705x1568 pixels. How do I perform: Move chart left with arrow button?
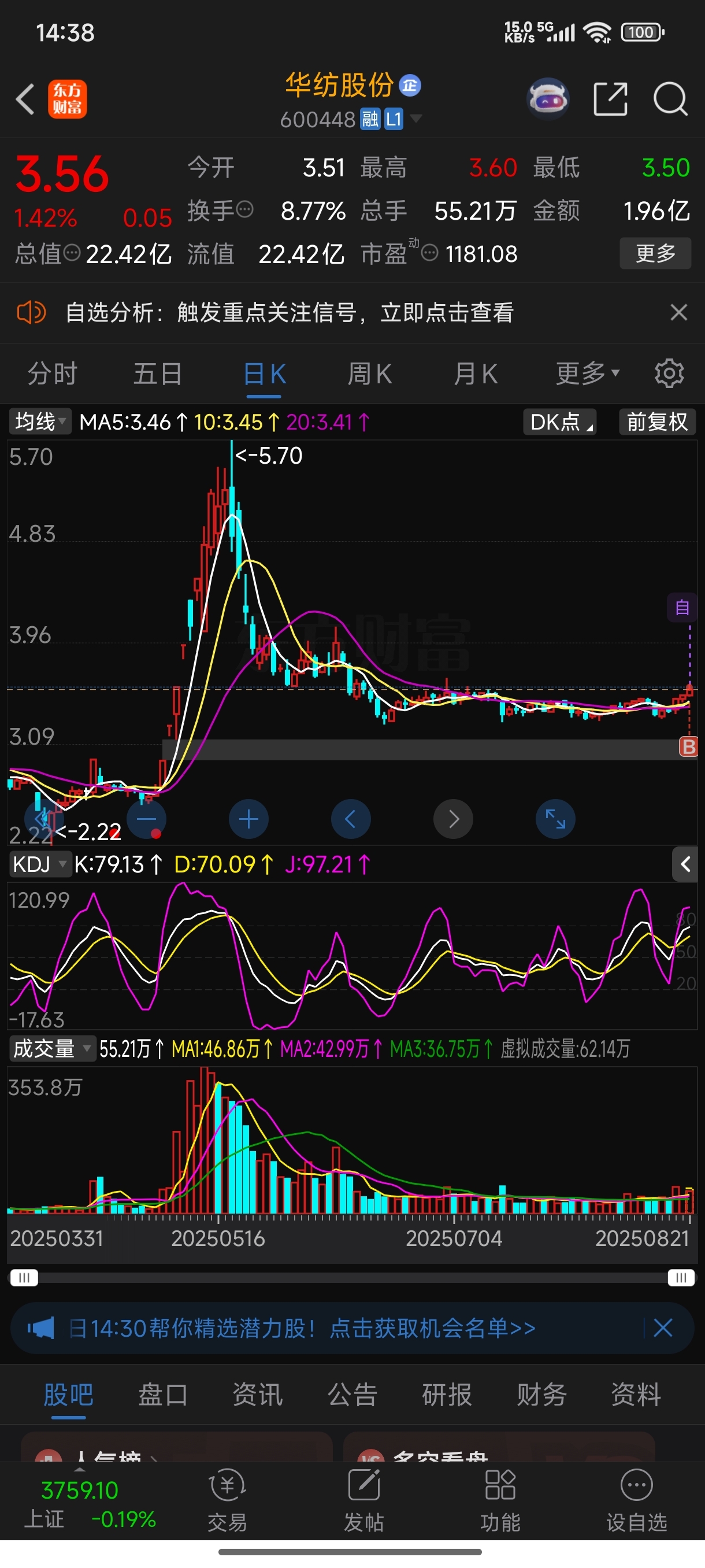(x=351, y=819)
